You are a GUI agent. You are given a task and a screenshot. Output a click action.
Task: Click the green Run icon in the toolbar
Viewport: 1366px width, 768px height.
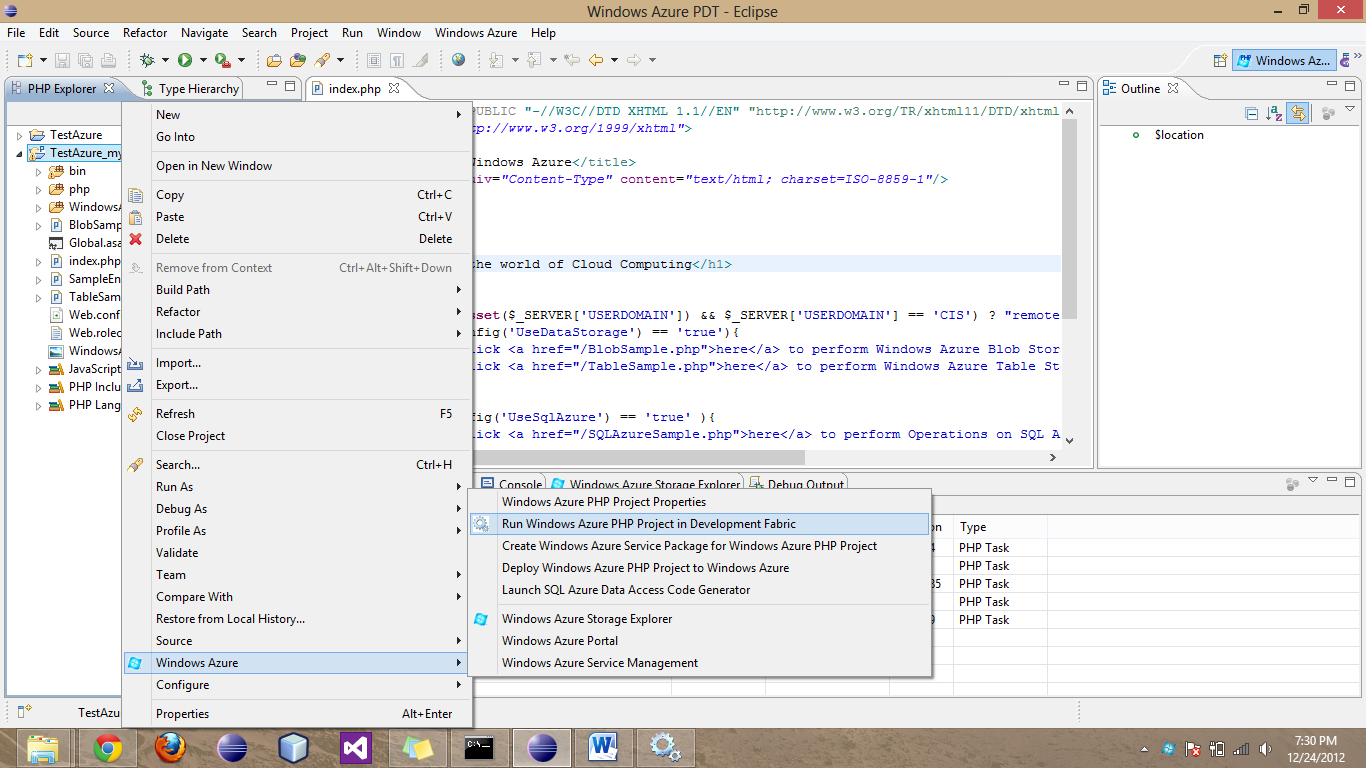(x=185, y=60)
